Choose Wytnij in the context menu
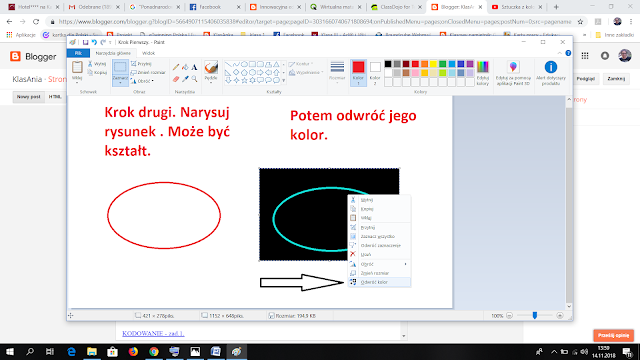640x360 pixels. pos(380,200)
